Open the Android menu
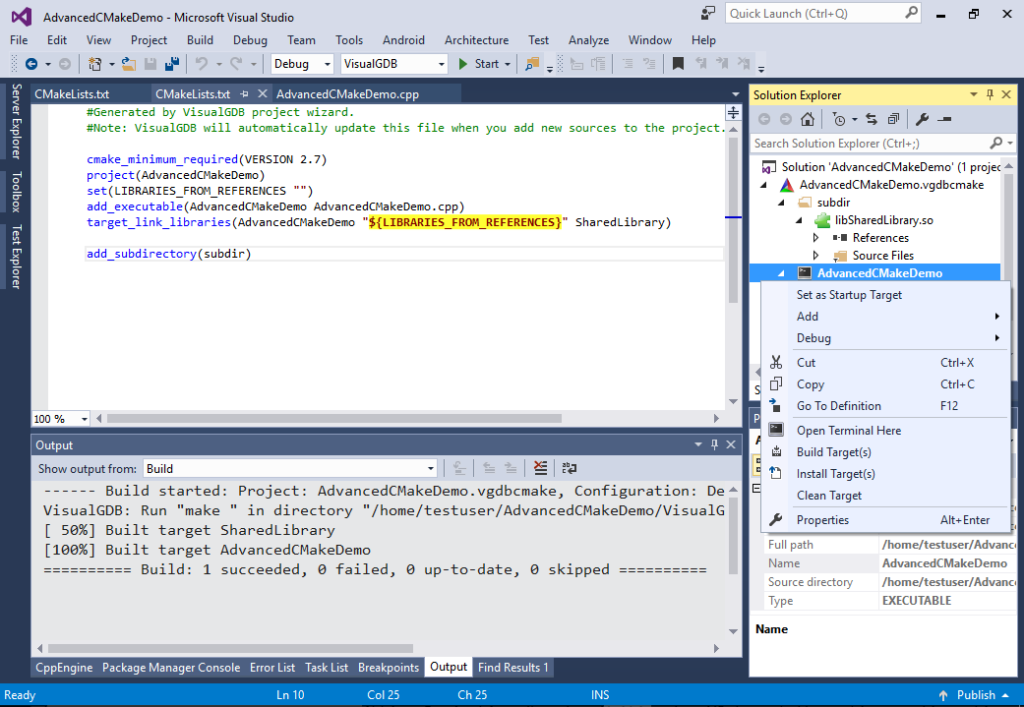Screen dimensions: 1024x707 pos(403,40)
